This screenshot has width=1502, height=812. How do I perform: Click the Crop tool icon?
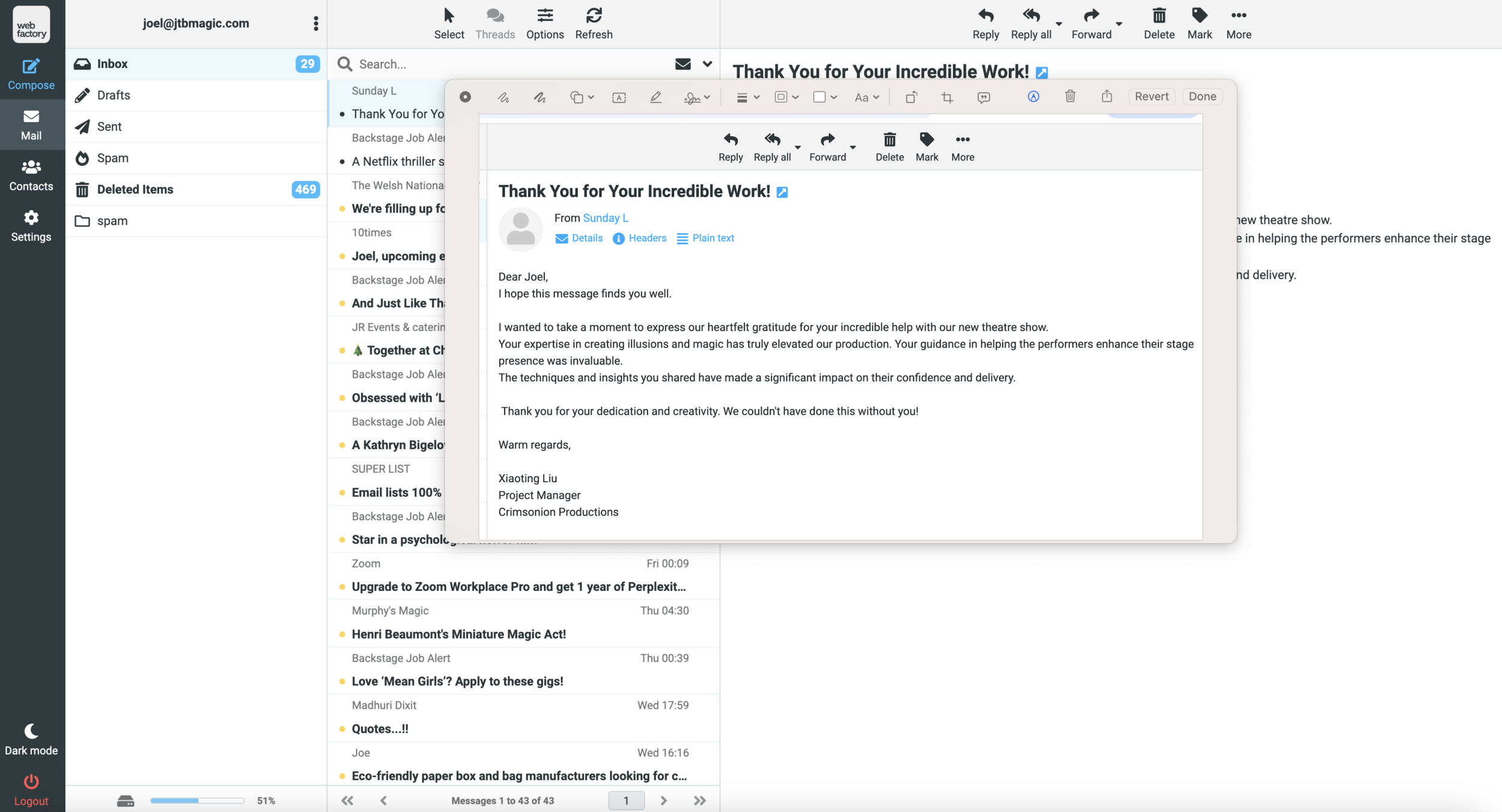point(947,97)
